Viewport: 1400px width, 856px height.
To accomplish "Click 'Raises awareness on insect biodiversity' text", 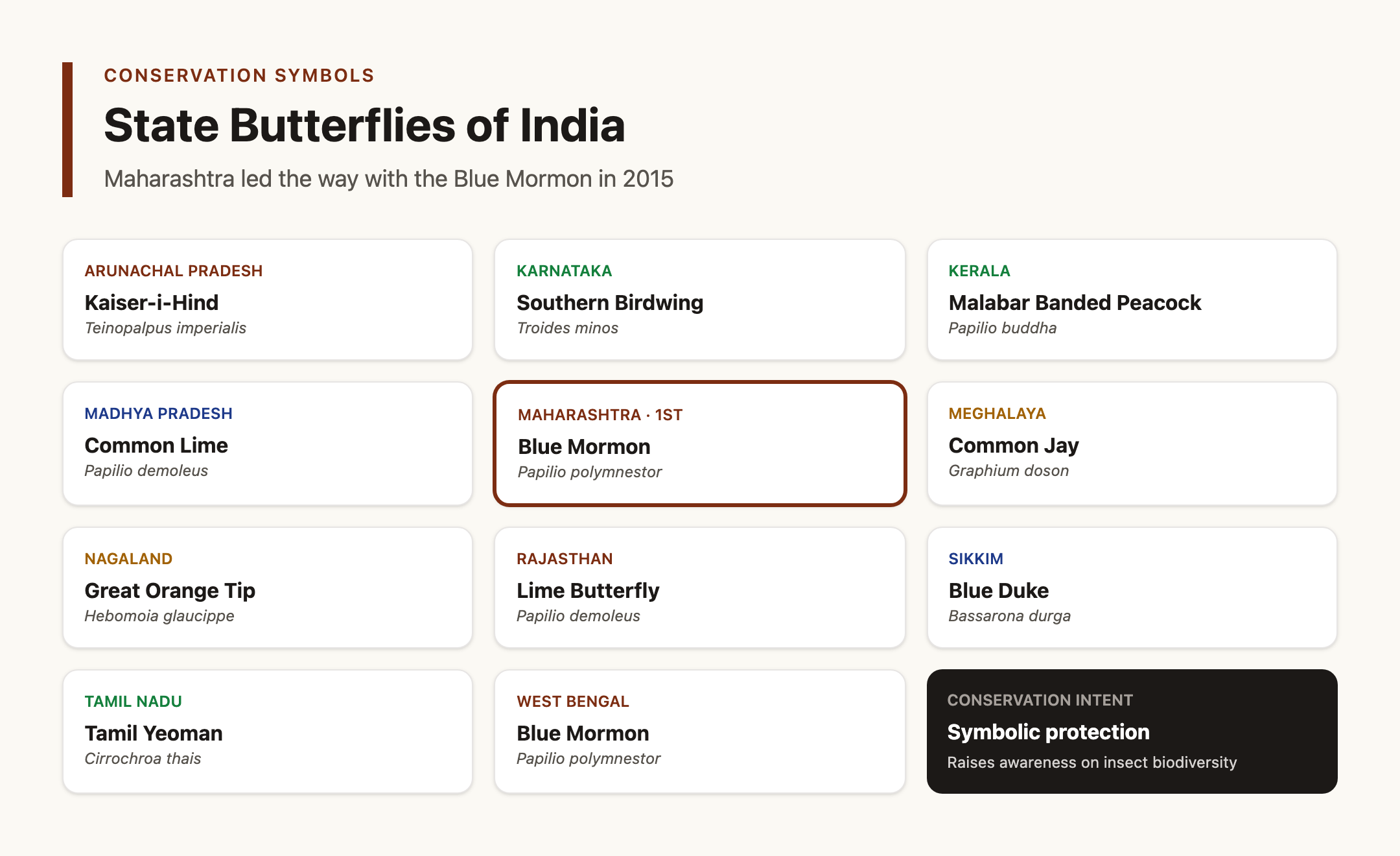I will 1092,763.
